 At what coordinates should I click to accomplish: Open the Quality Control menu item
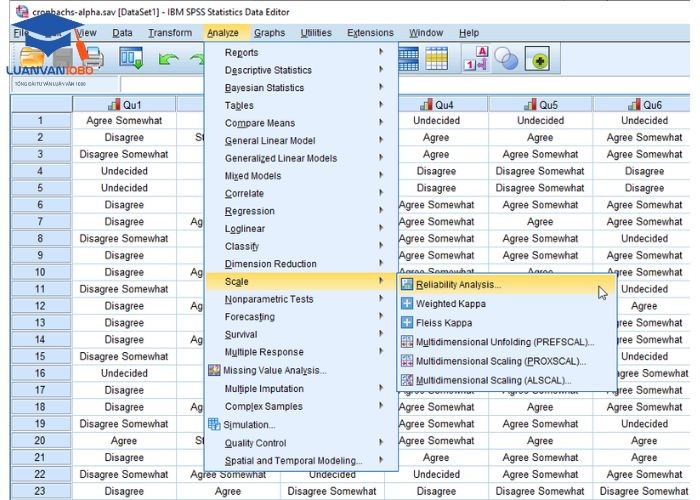coord(255,443)
